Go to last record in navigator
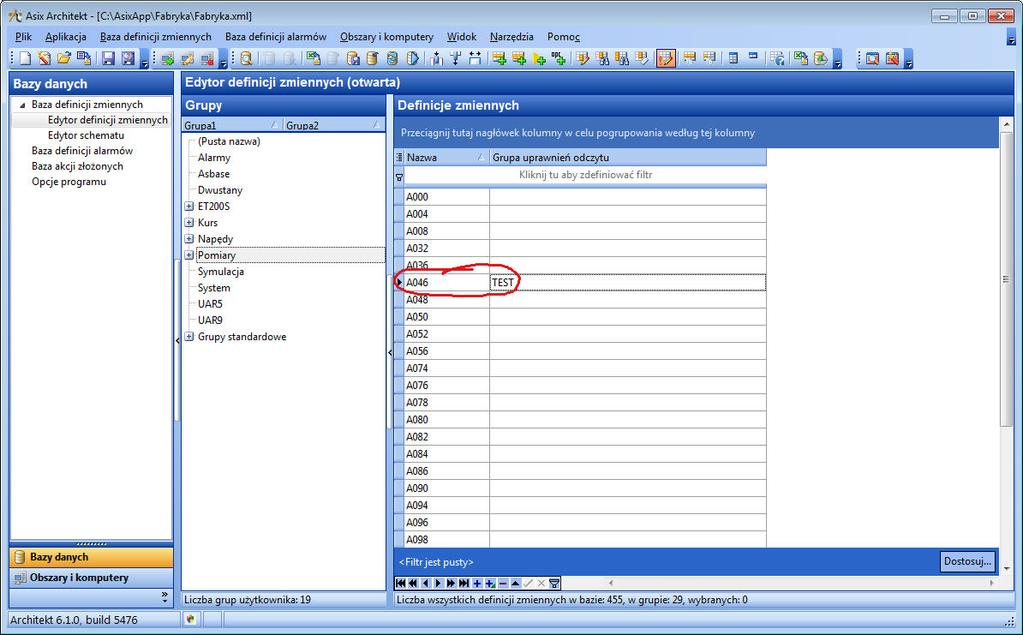 464,583
